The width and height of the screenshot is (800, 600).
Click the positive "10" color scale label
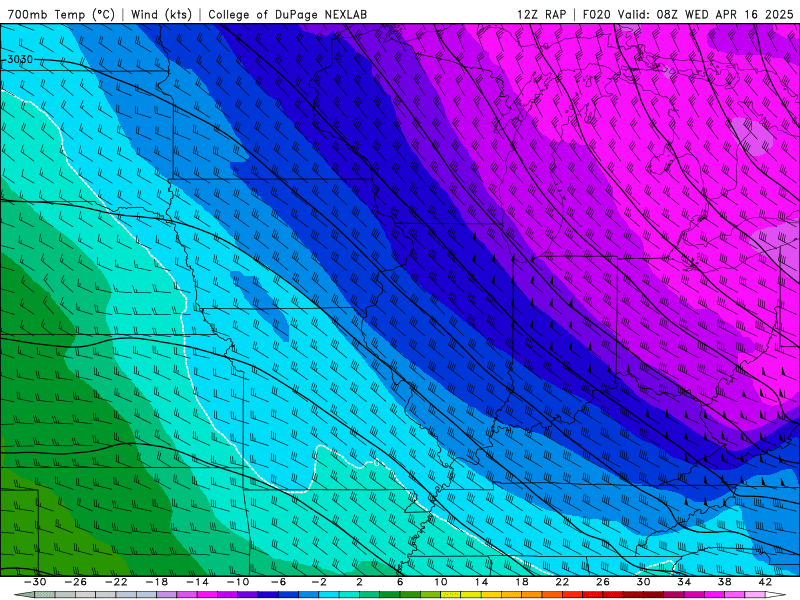pos(441,582)
